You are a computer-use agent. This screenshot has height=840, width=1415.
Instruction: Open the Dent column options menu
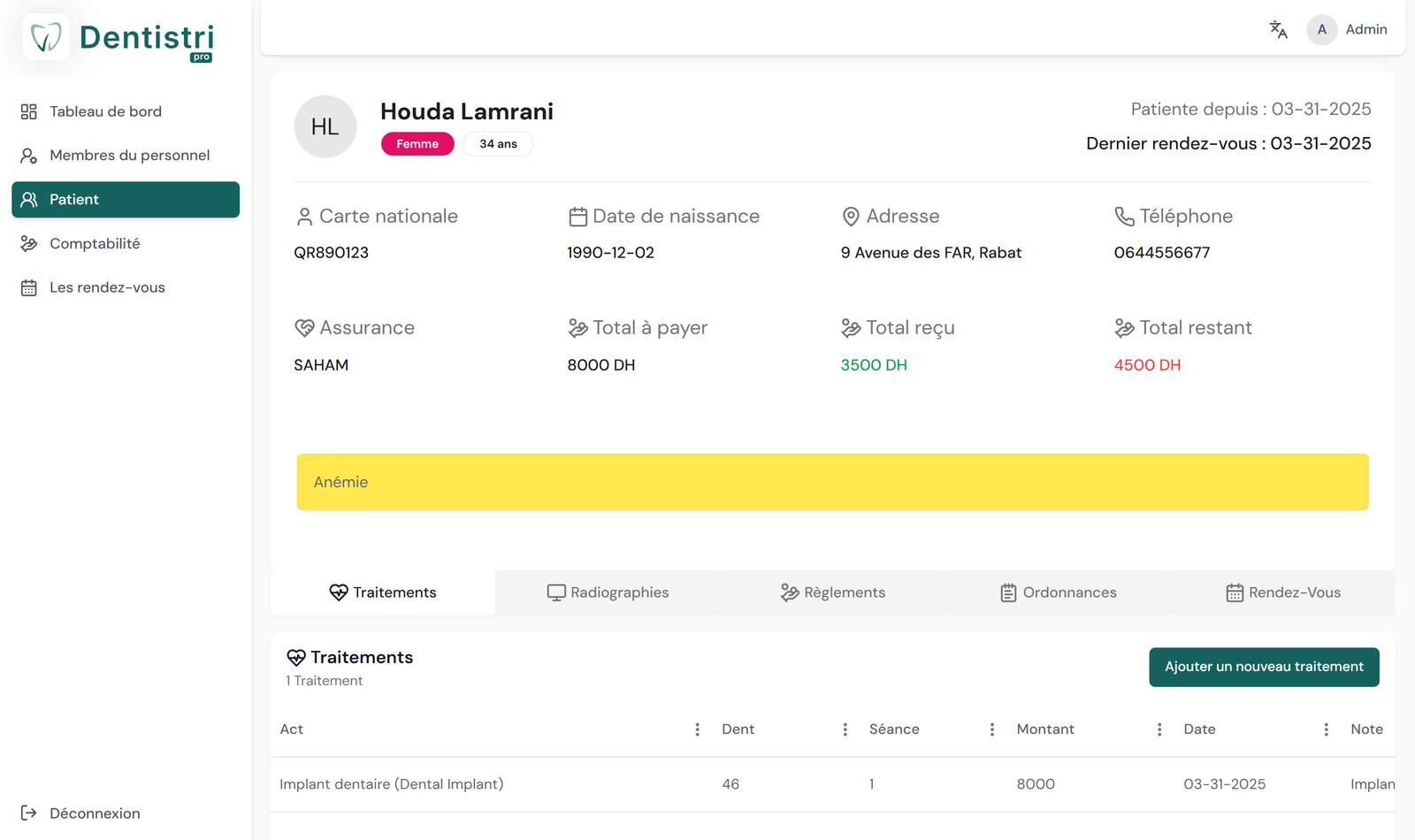845,729
